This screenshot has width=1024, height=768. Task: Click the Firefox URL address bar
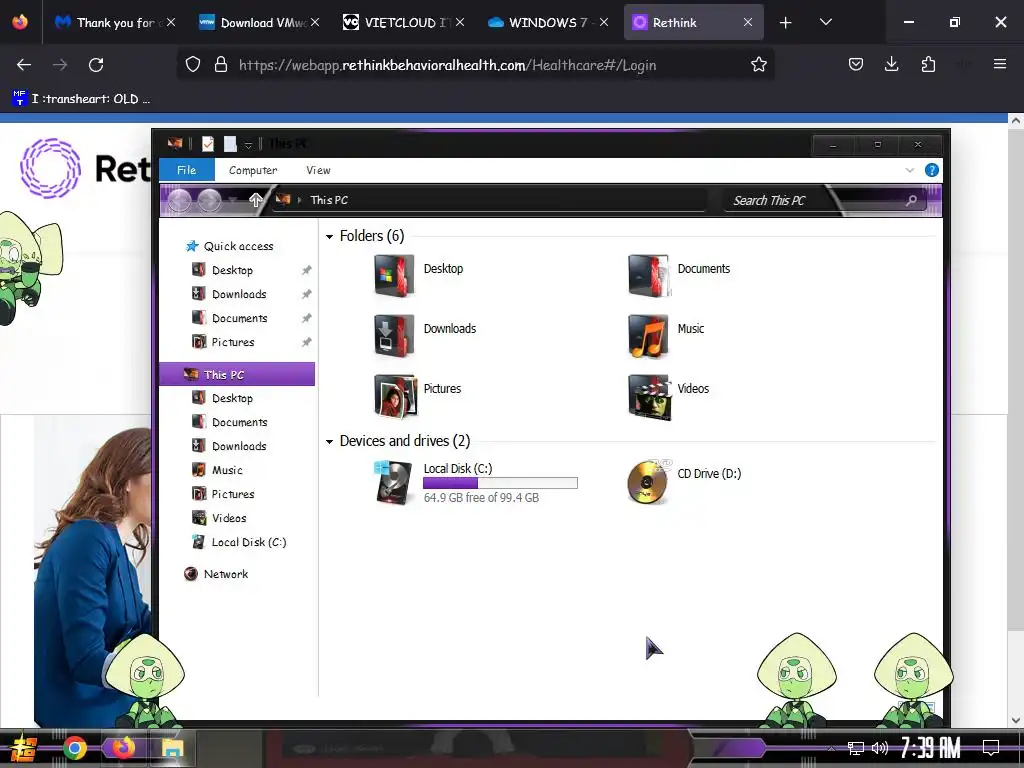coord(475,64)
